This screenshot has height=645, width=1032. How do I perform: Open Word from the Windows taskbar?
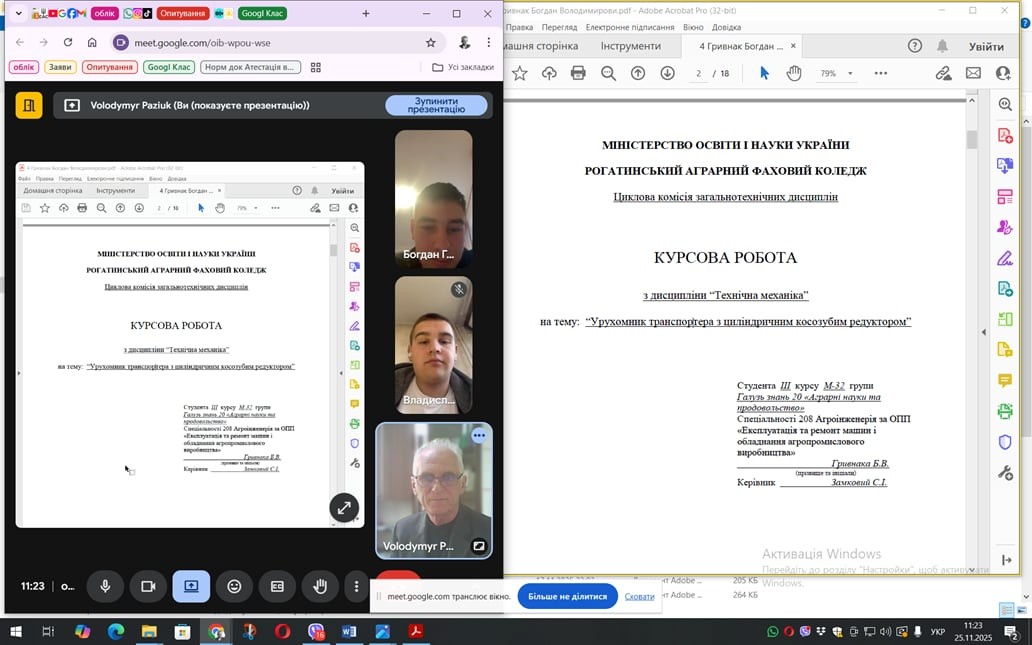pos(349,632)
